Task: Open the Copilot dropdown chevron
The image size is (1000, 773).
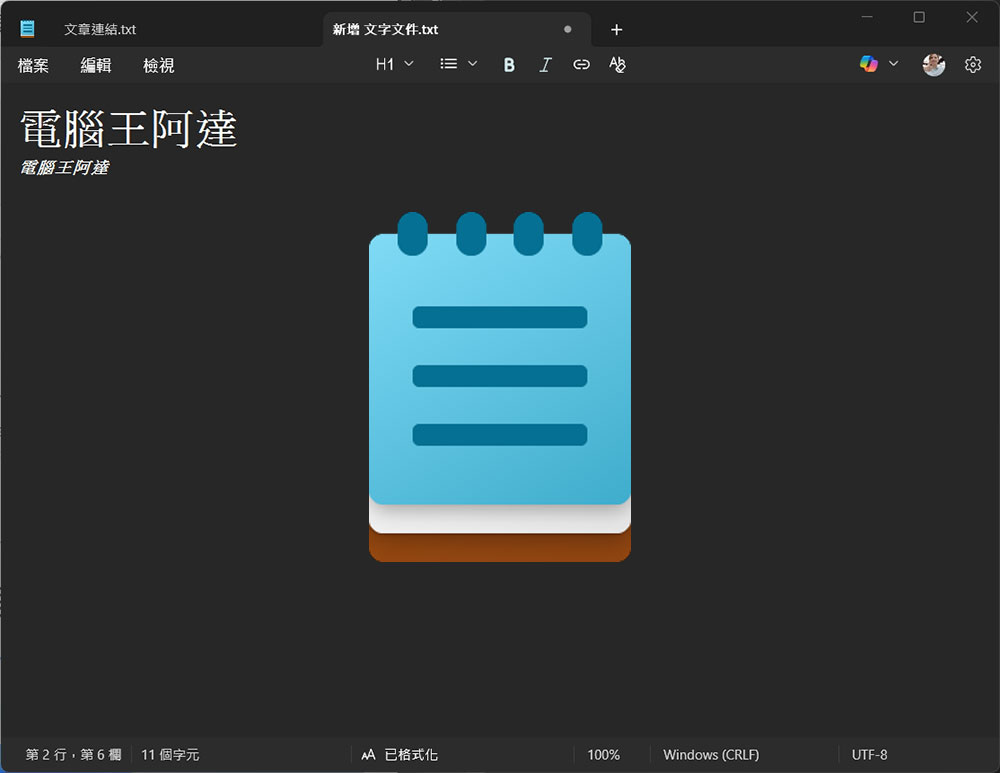Action: tap(893, 64)
